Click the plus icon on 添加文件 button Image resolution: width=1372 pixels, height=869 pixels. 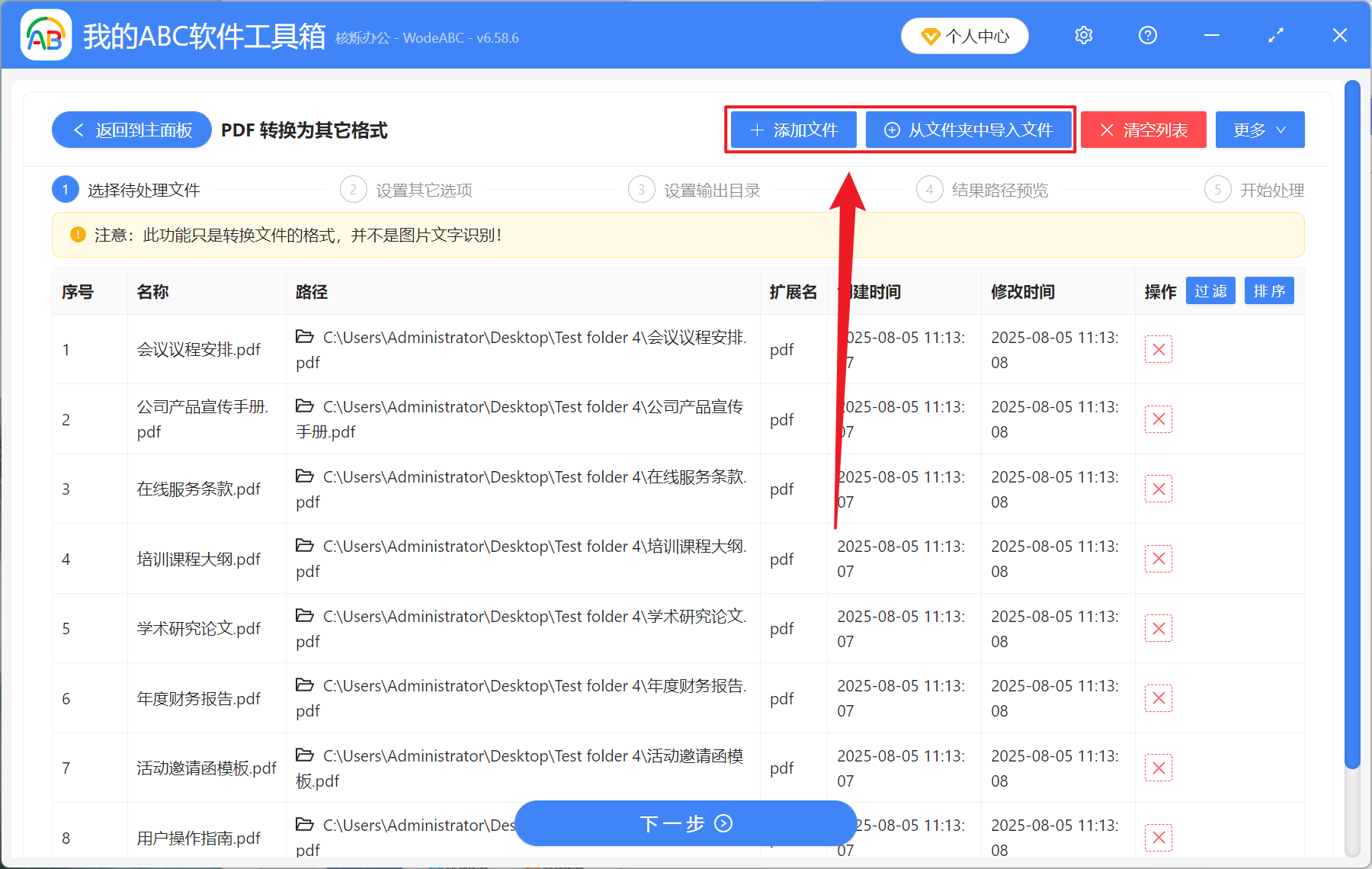tap(755, 130)
